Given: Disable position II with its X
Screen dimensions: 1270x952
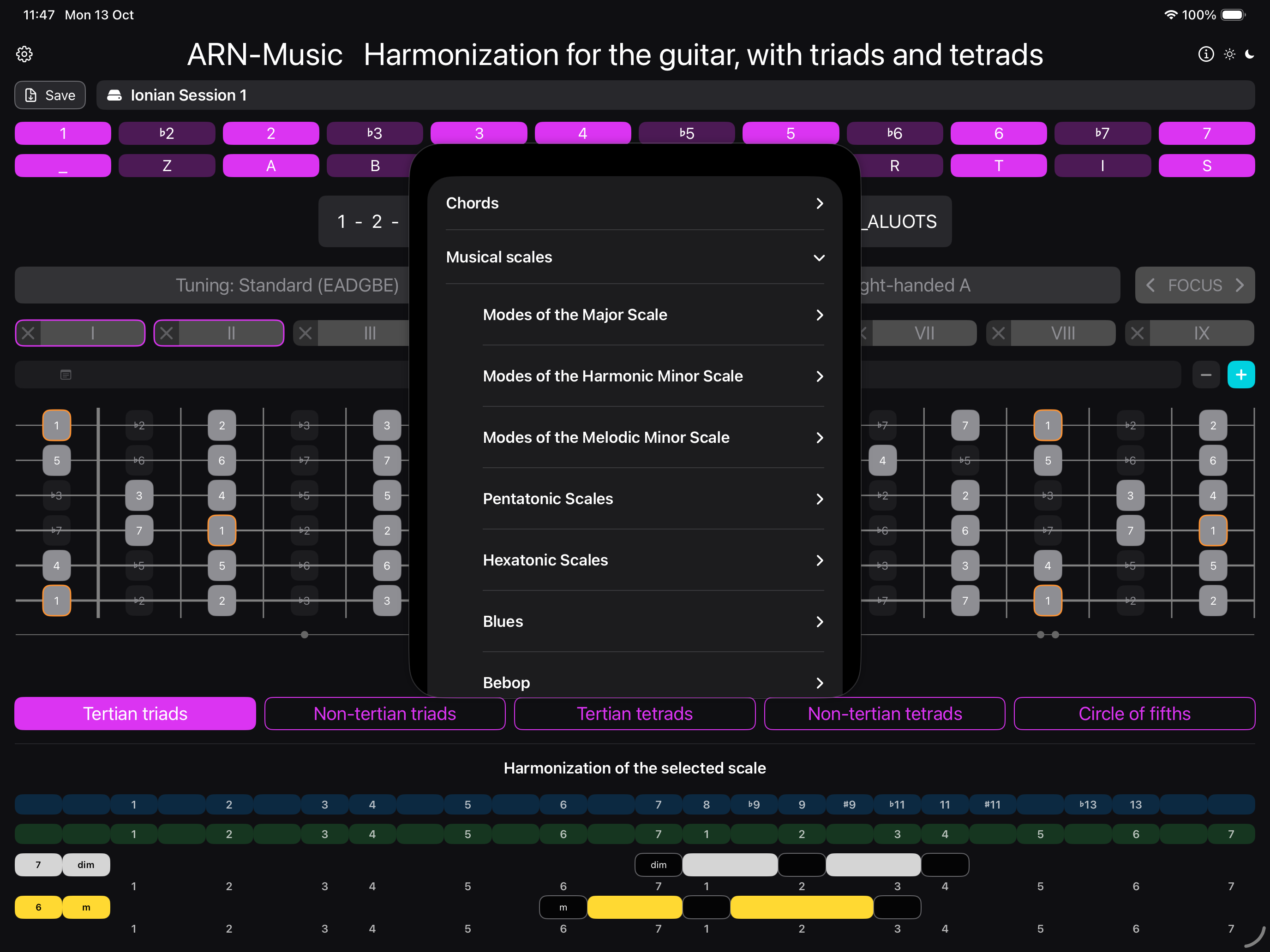Looking at the screenshot, I should coord(167,333).
